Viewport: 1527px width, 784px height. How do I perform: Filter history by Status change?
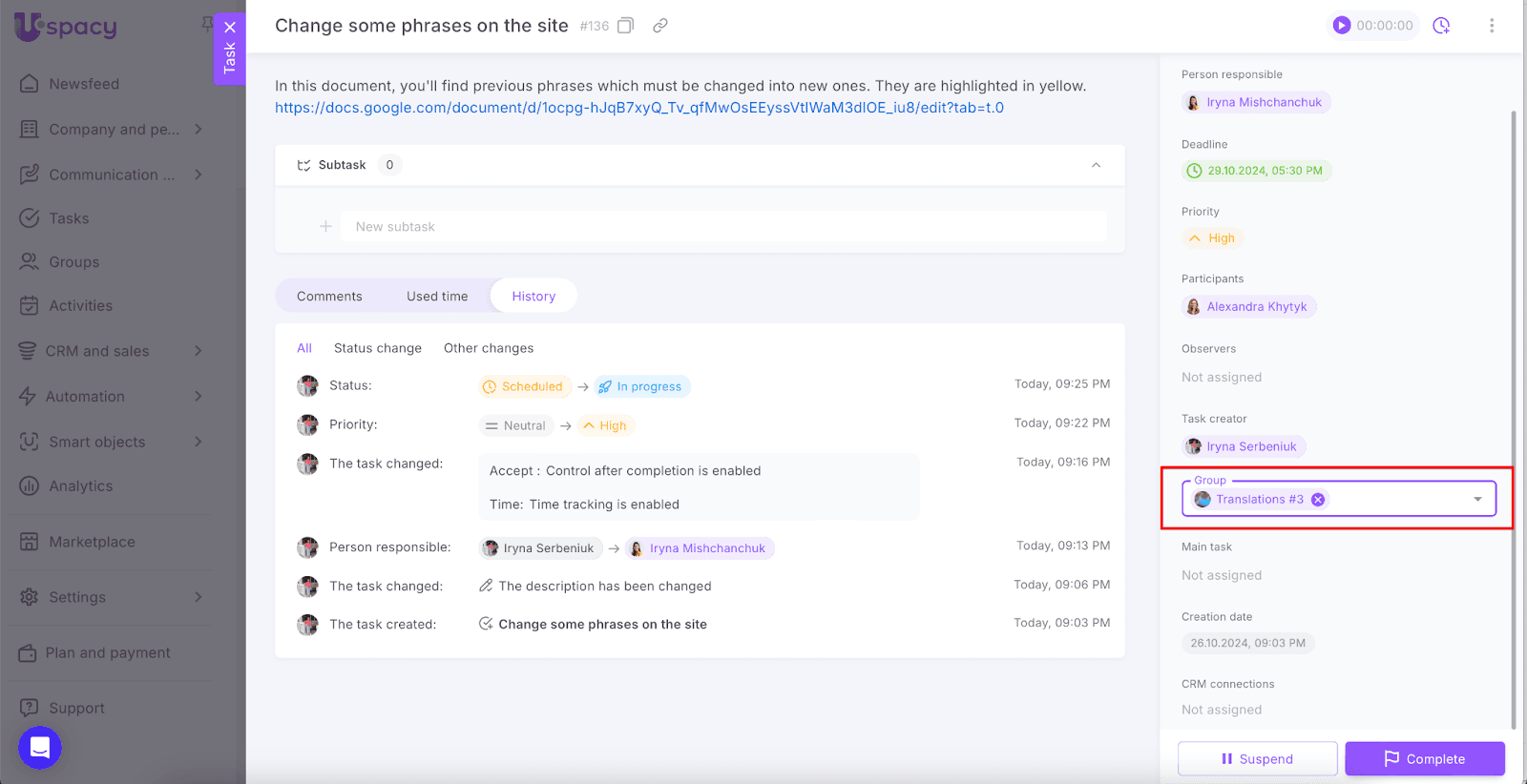click(377, 348)
